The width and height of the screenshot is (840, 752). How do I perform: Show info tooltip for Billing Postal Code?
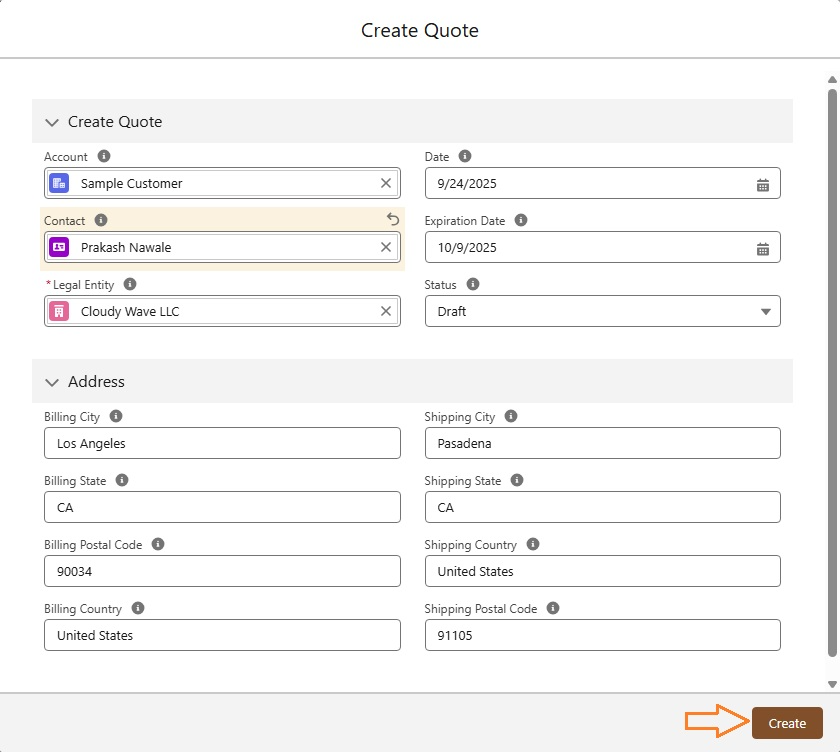click(x=158, y=545)
